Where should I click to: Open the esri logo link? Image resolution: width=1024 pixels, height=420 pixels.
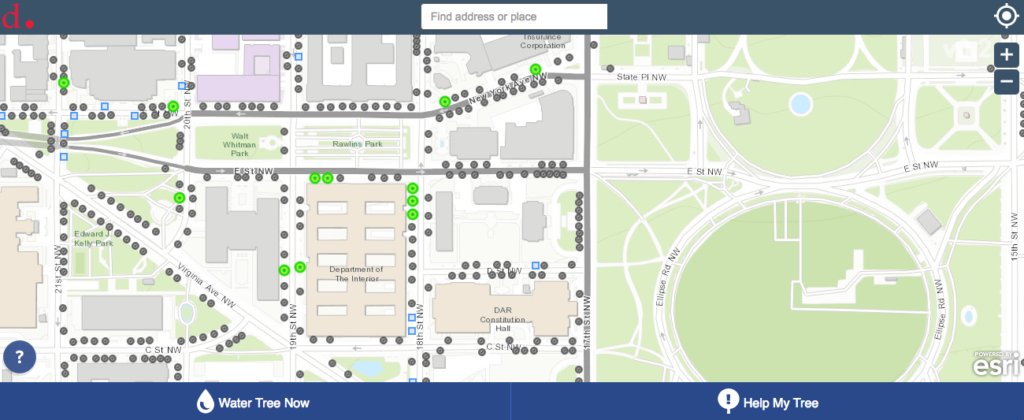point(997,364)
